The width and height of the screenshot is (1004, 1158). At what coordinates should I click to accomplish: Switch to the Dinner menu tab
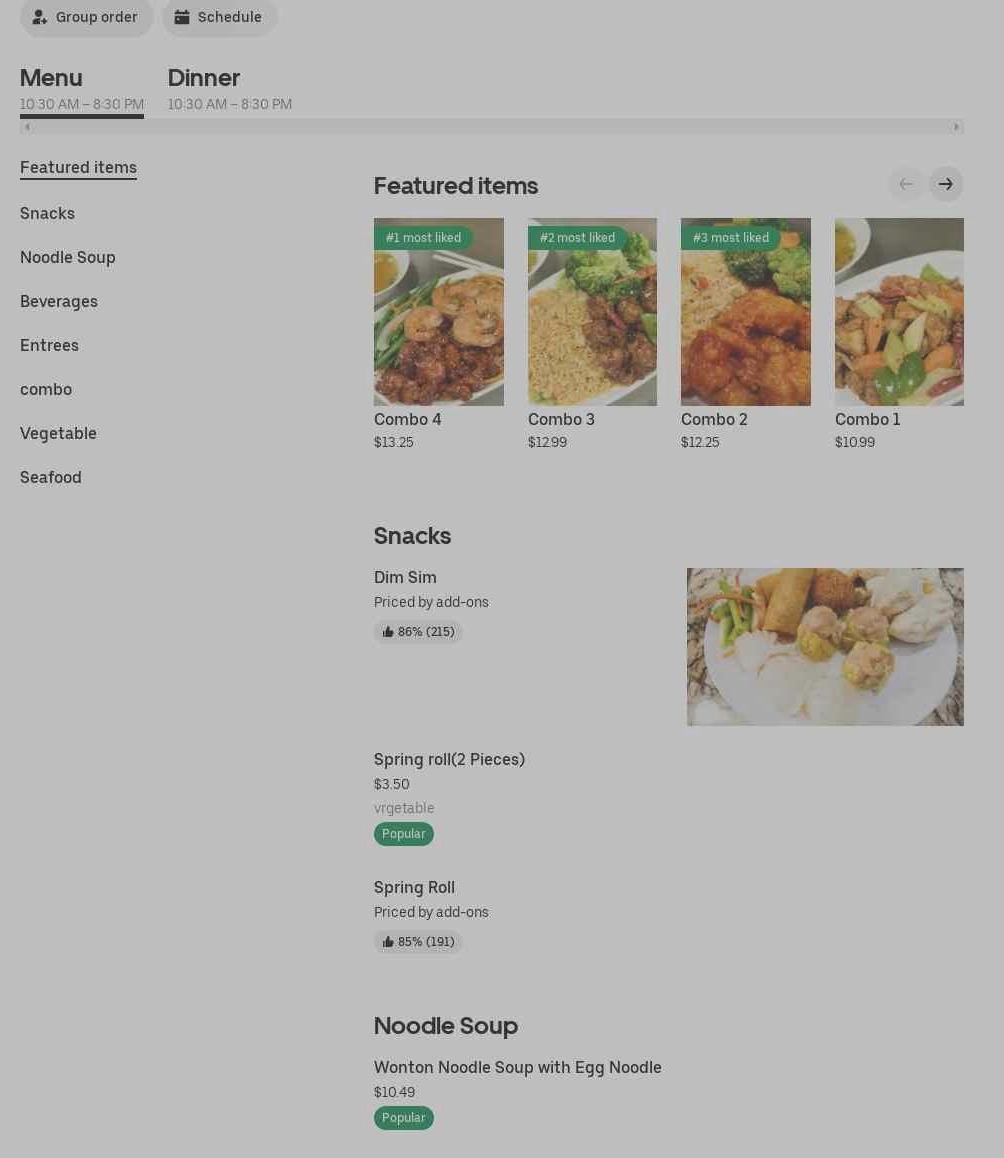click(x=204, y=78)
